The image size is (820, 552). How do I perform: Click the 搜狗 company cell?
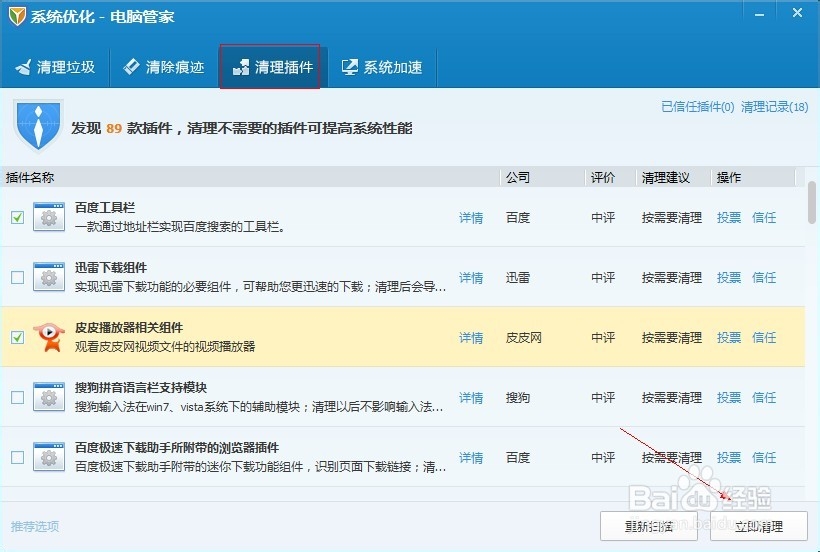[x=518, y=398]
